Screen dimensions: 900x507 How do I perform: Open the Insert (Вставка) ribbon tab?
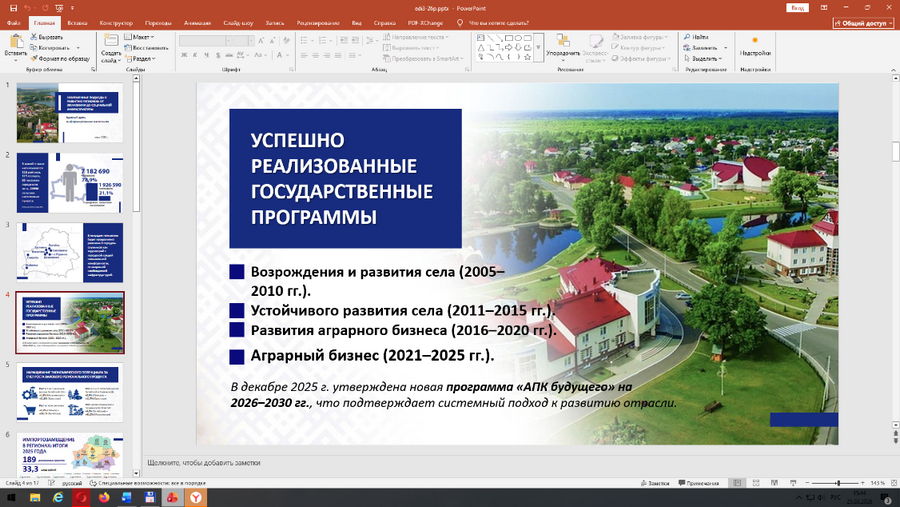click(77, 22)
